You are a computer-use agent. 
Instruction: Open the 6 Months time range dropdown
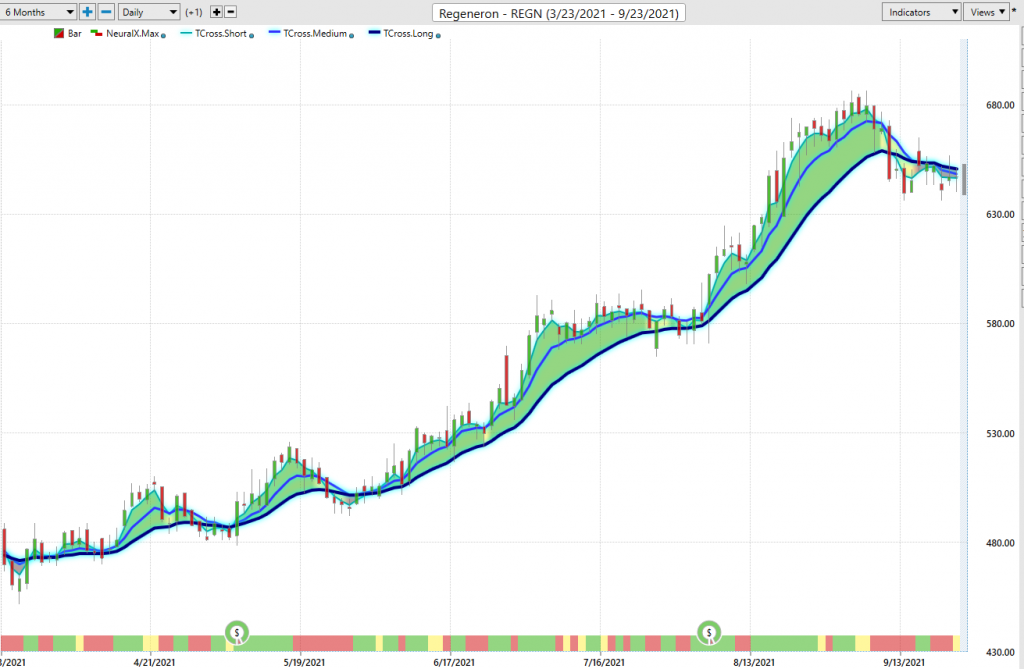point(38,12)
